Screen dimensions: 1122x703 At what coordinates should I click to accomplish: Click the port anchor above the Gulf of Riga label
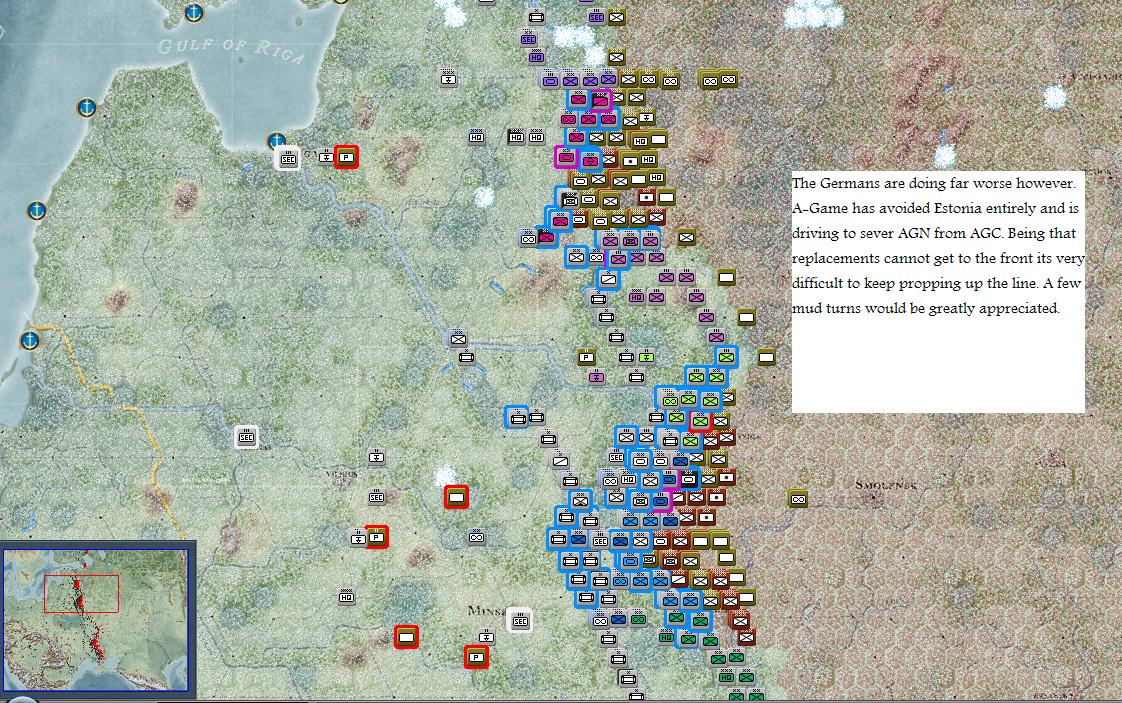[x=193, y=12]
